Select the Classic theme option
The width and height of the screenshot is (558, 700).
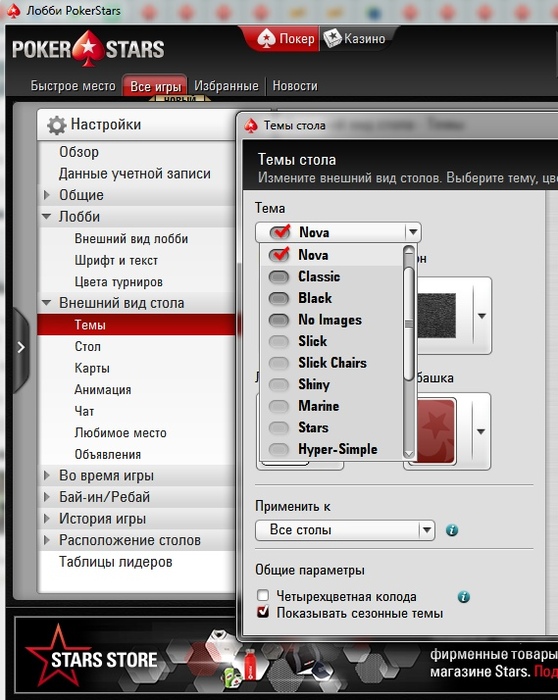(331, 277)
